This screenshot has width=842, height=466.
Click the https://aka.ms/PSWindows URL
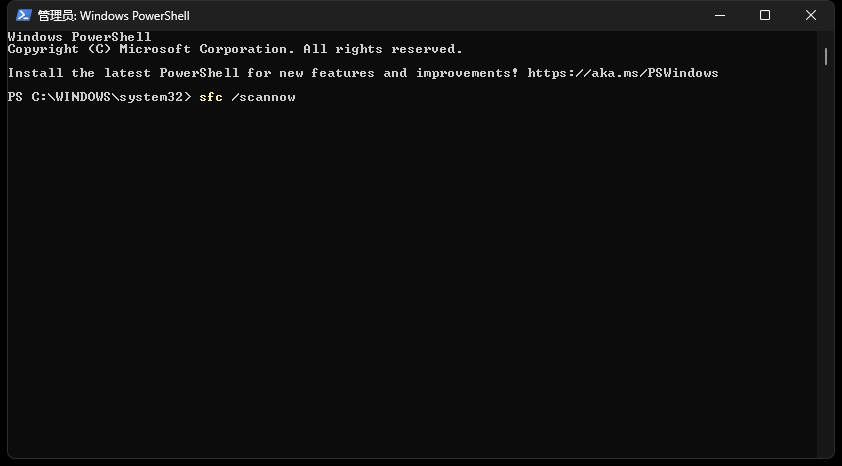tap(623, 73)
